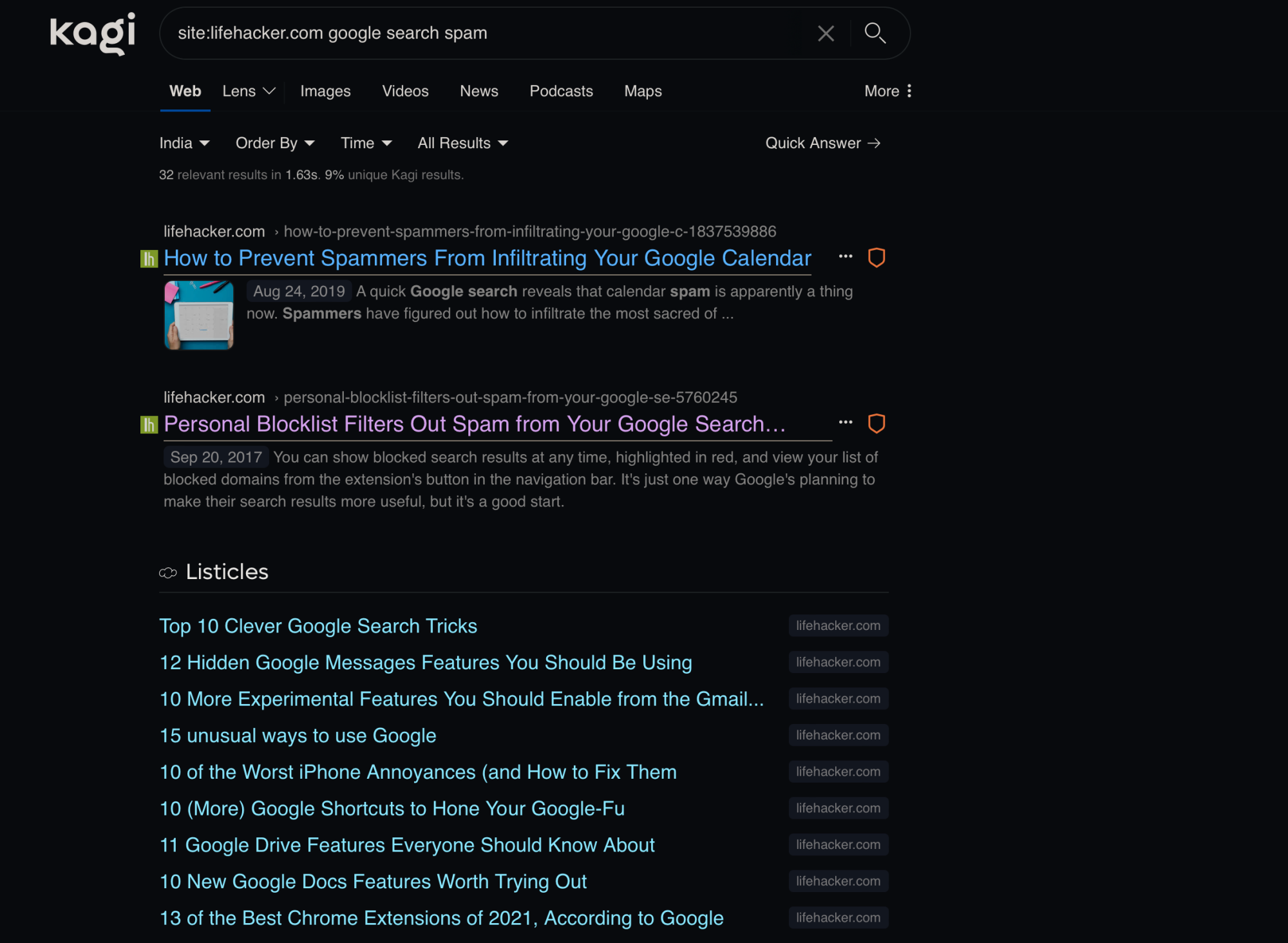Viewport: 1288px width, 943px height.
Task: Open the Time filter dropdown
Action: [366, 143]
